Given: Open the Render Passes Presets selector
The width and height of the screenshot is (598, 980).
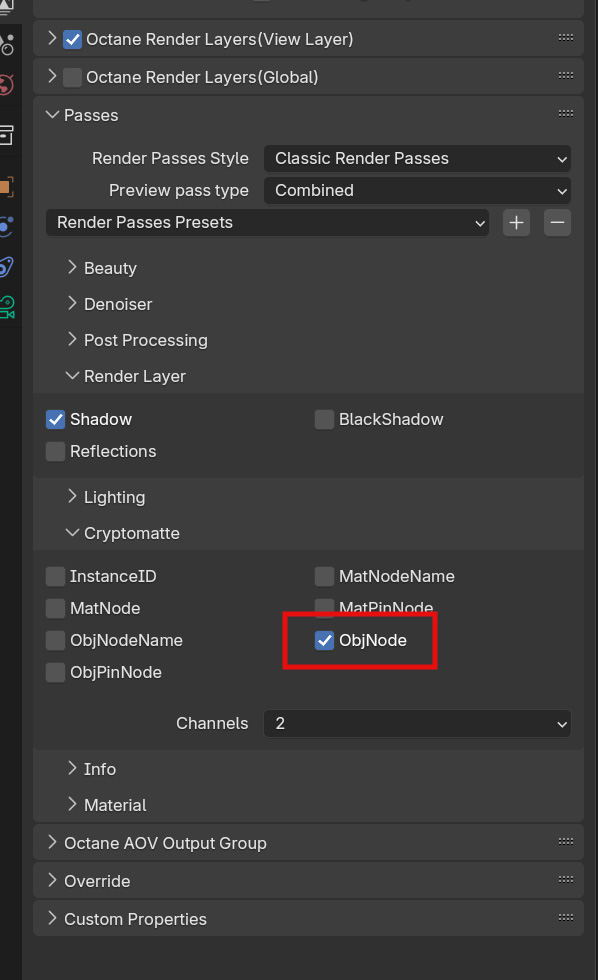Looking at the screenshot, I should tap(267, 222).
